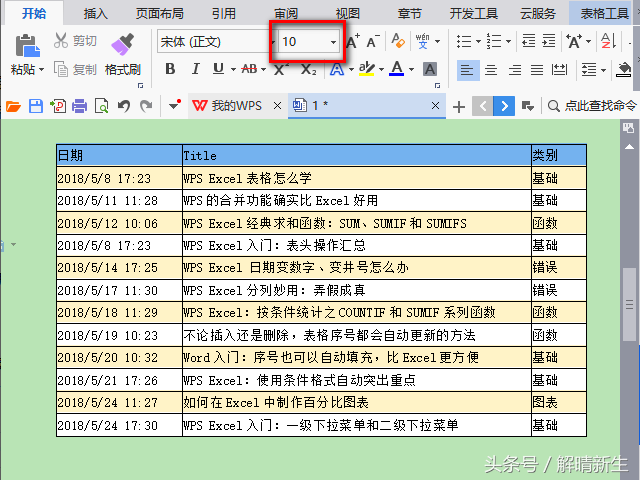Image resolution: width=640 pixels, height=480 pixels.
Task: Click the Undo arrow
Action: pyautogui.click(x=124, y=106)
